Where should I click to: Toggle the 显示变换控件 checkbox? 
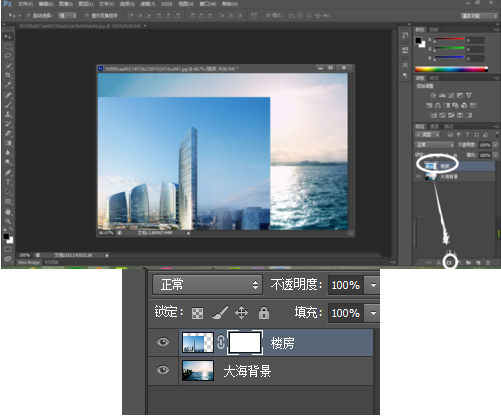click(x=87, y=15)
